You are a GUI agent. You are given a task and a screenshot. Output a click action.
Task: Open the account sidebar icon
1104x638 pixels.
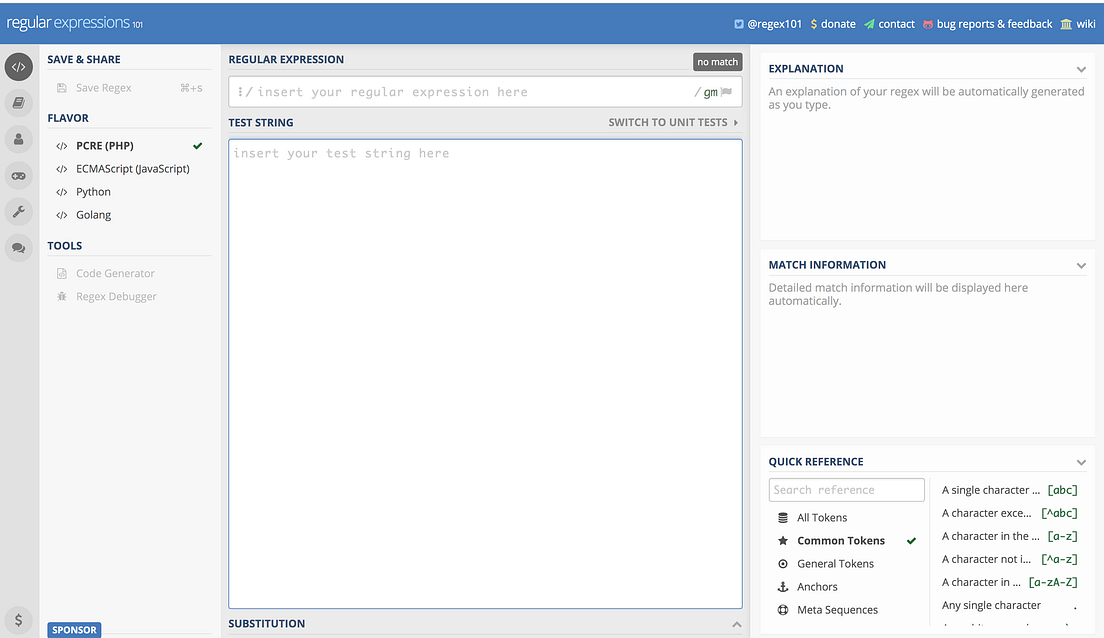[x=18, y=139]
